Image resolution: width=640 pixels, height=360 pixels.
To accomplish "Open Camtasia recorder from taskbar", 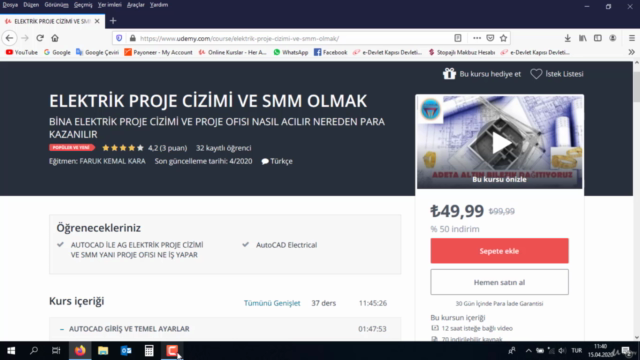I will [x=172, y=351].
